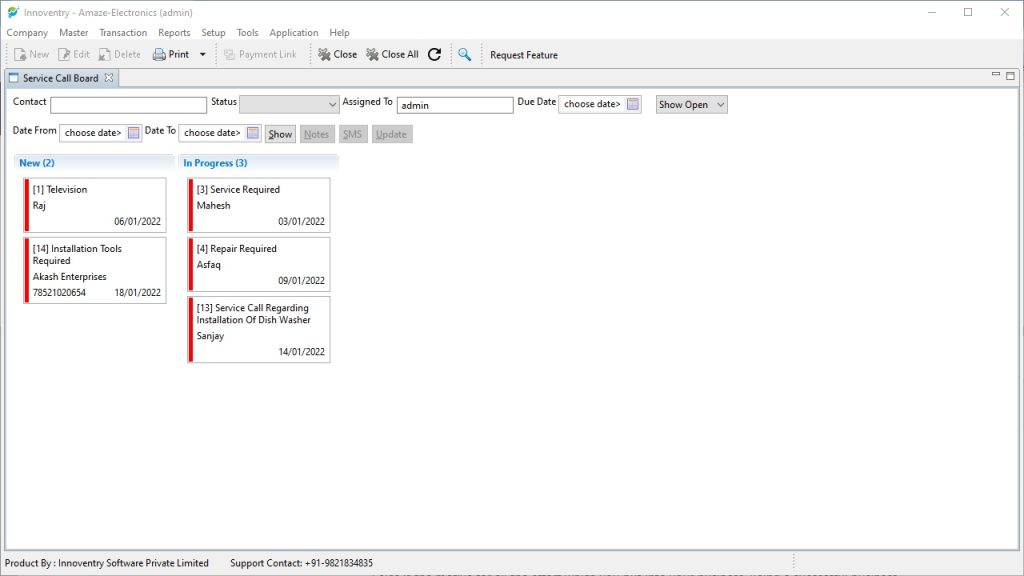Open the Date From calendar icon
The width and height of the screenshot is (1024, 576).
click(x=134, y=133)
